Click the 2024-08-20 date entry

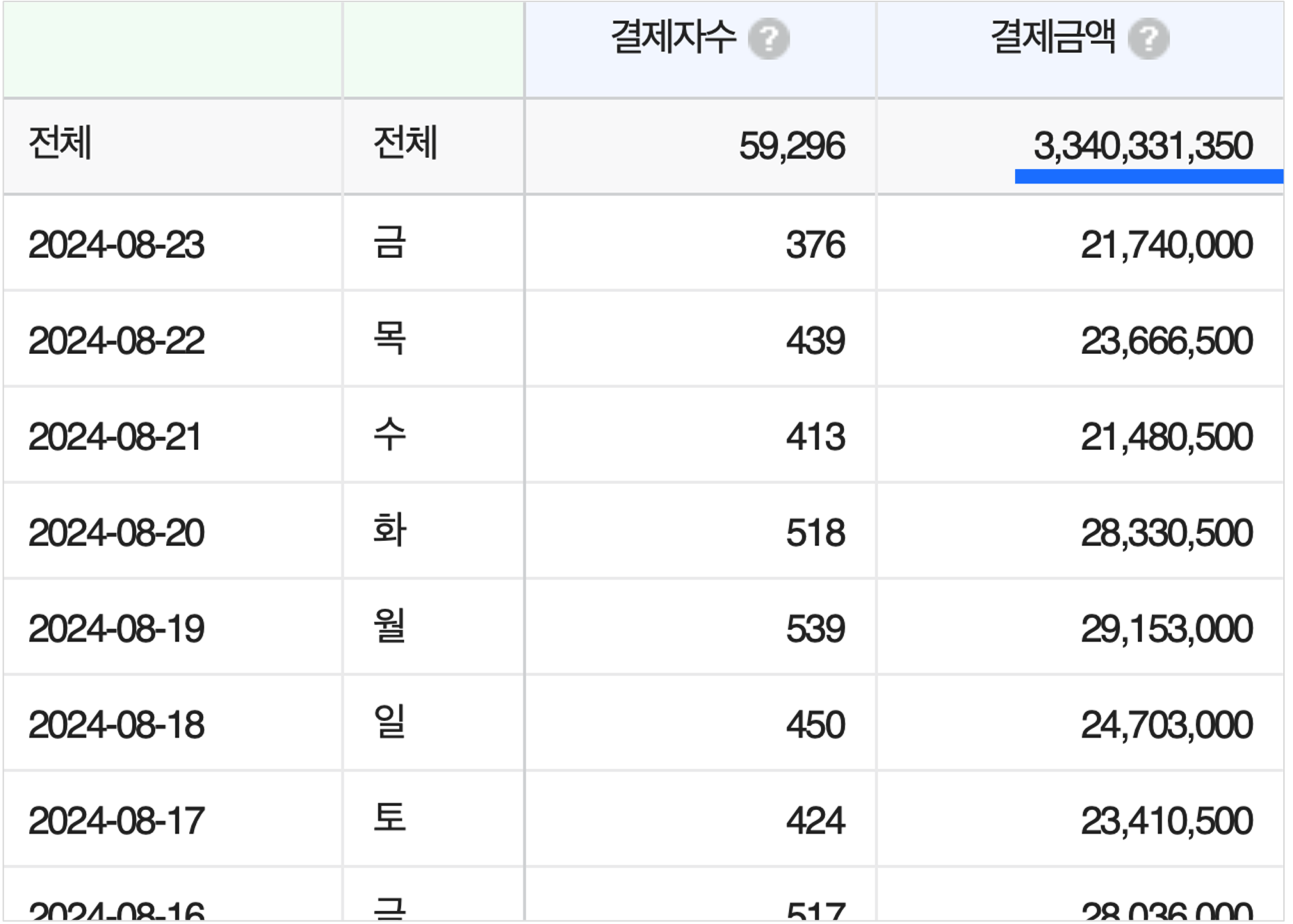click(x=116, y=533)
